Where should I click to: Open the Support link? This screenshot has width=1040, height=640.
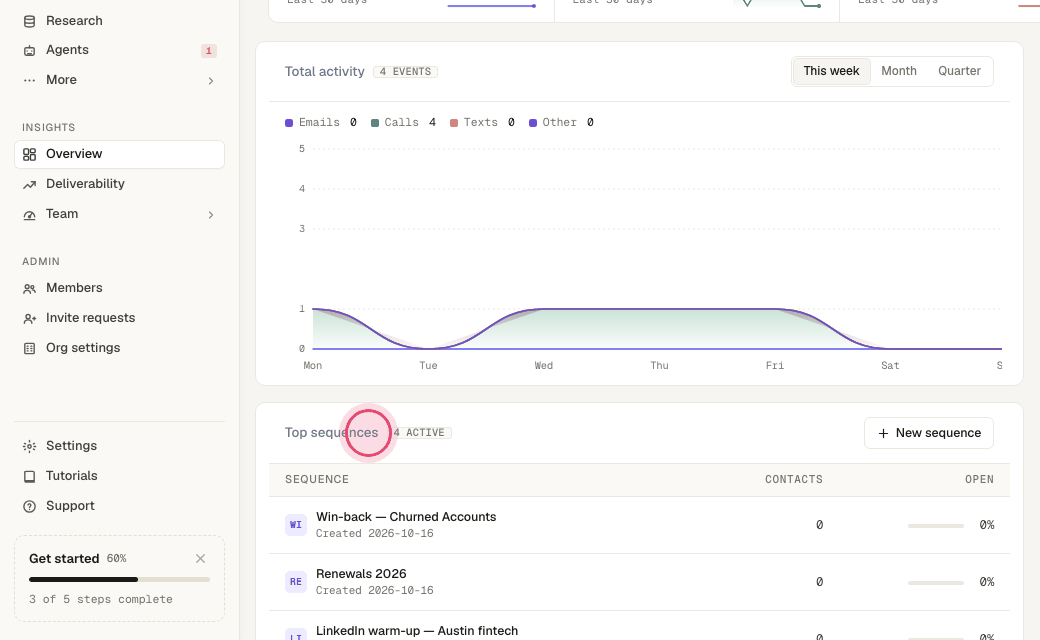(x=119, y=505)
